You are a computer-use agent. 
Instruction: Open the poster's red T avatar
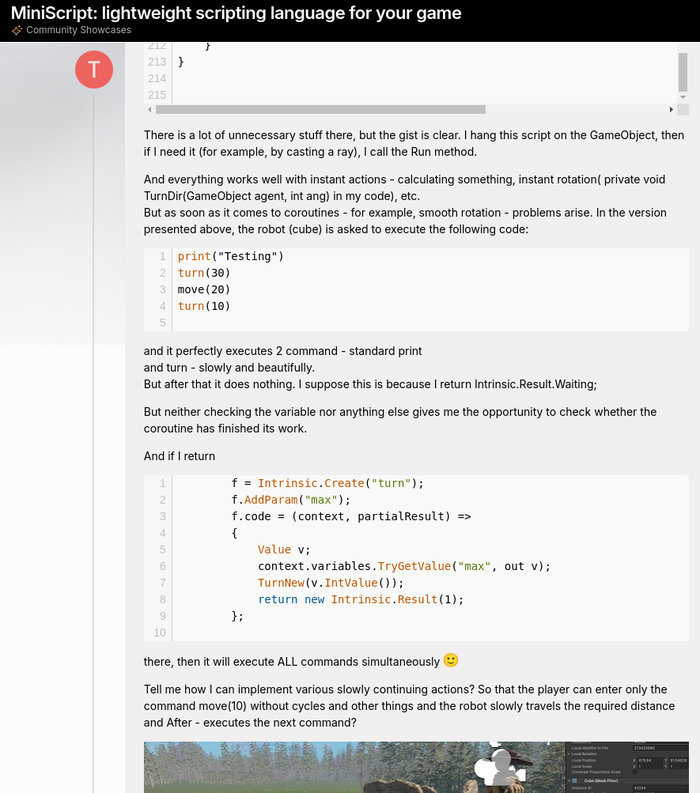coord(94,69)
